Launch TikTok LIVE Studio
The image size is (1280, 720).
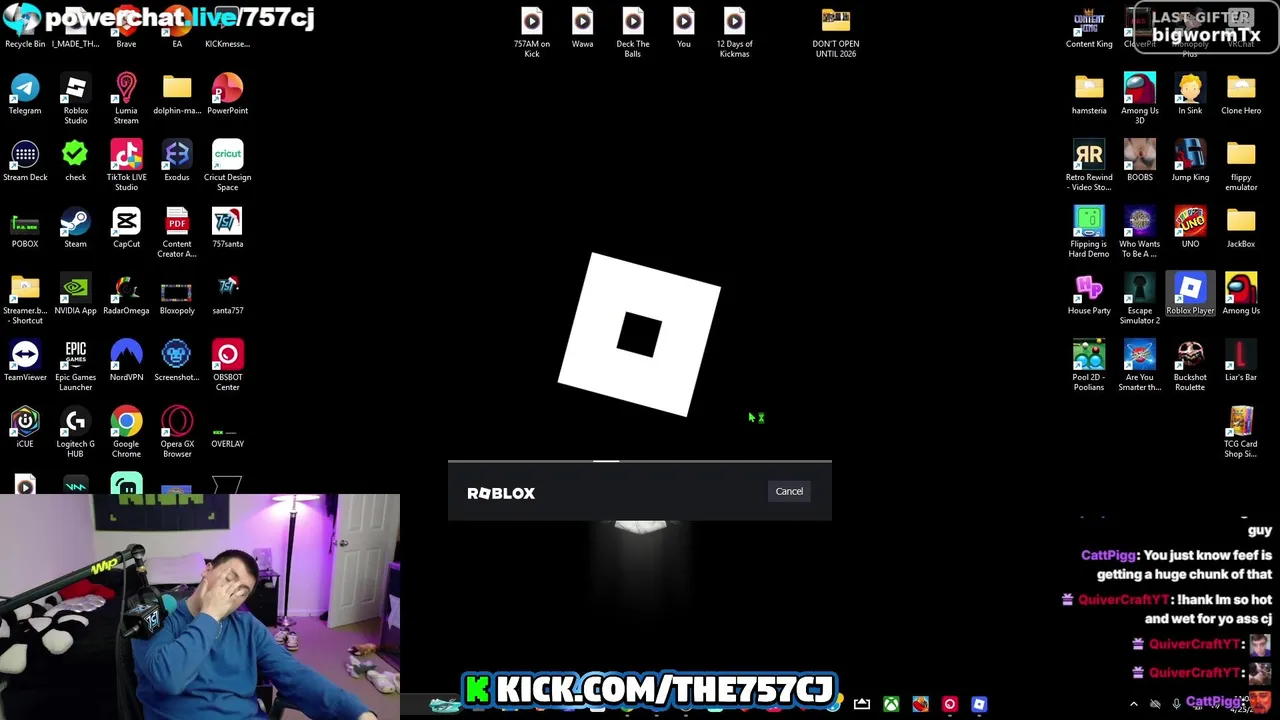click(126, 165)
